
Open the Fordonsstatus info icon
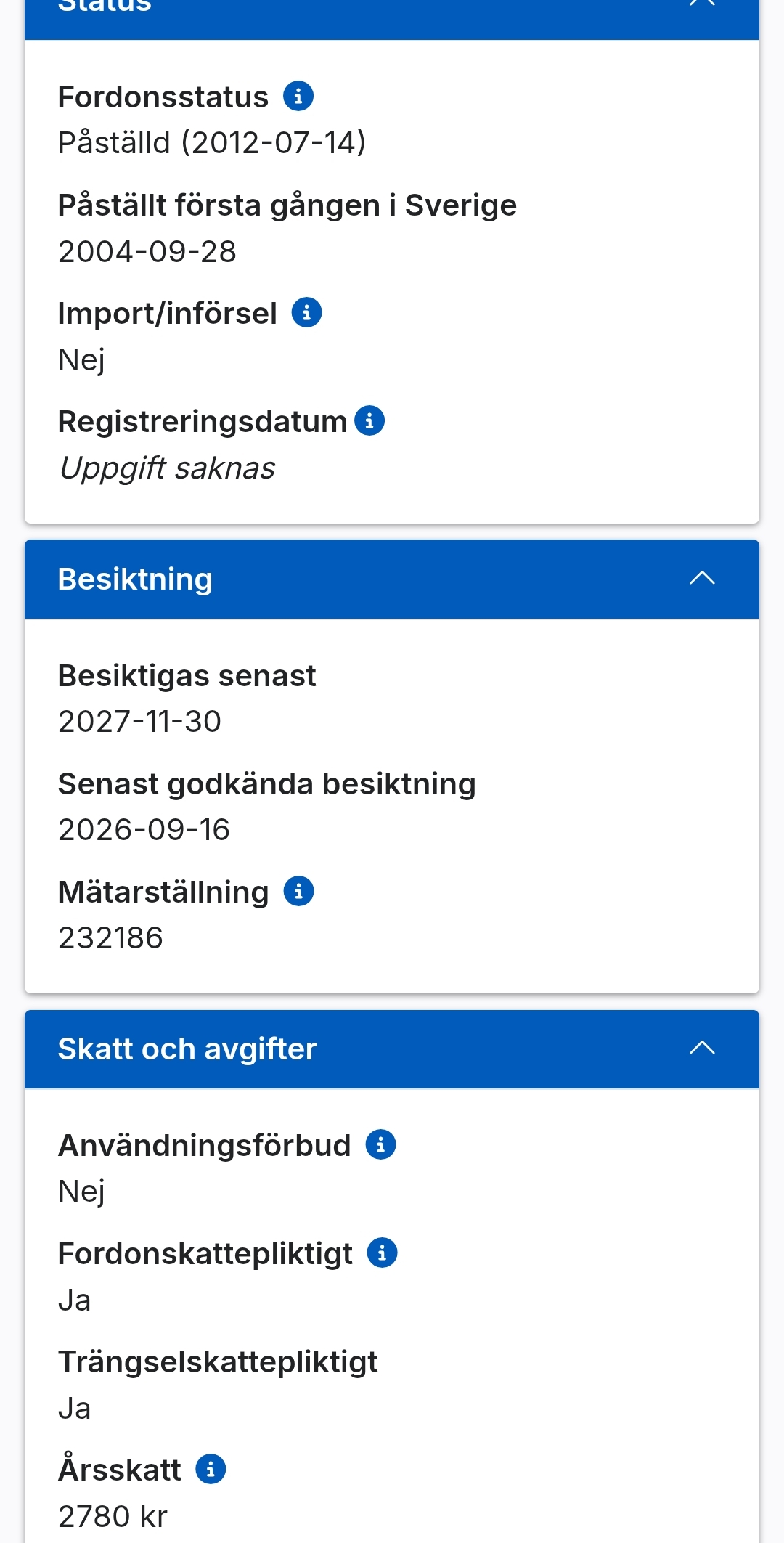[x=298, y=96]
